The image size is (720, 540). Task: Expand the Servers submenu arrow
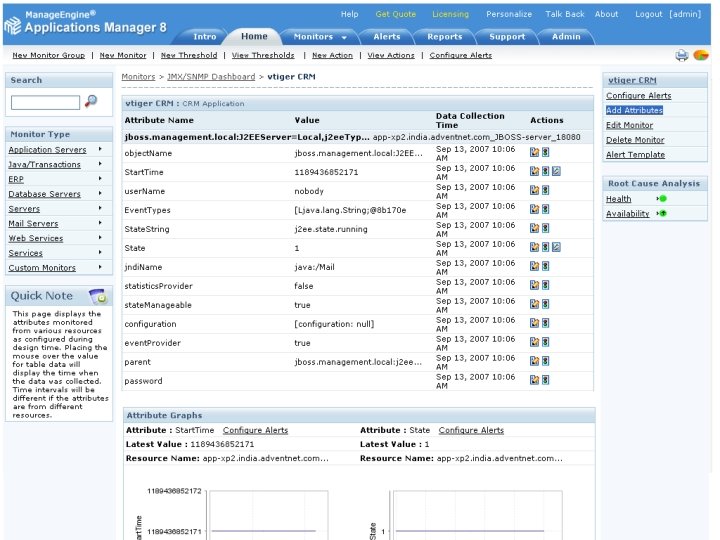point(100,208)
